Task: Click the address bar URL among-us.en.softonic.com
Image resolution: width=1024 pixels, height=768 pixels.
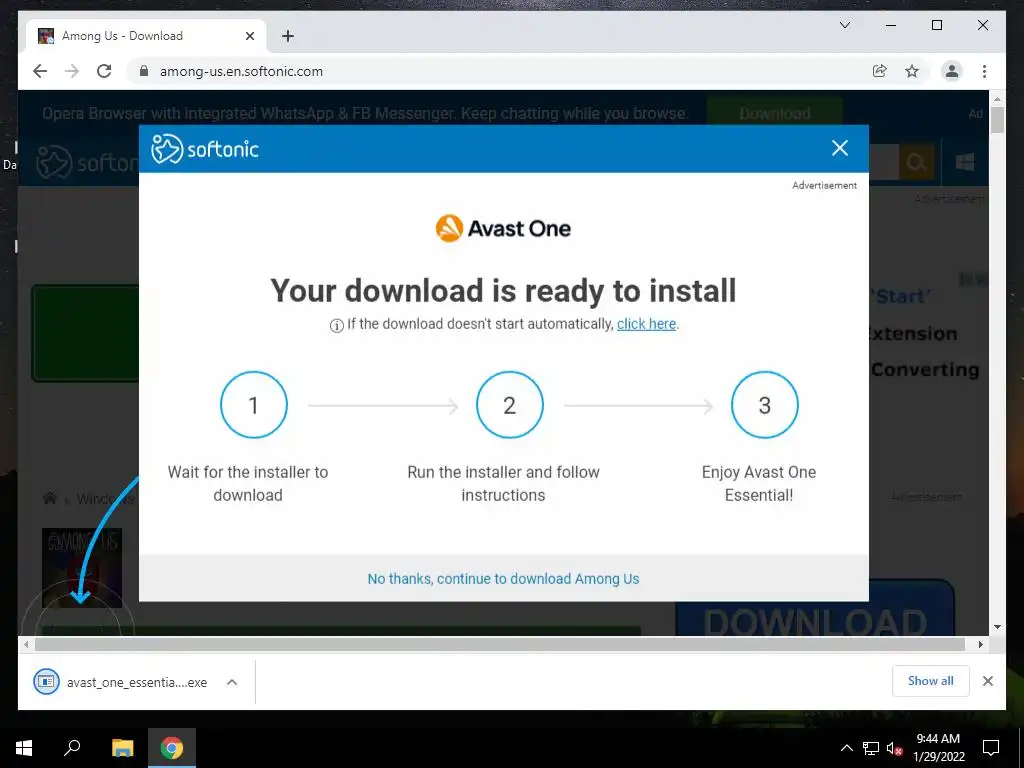Action: 241,71
